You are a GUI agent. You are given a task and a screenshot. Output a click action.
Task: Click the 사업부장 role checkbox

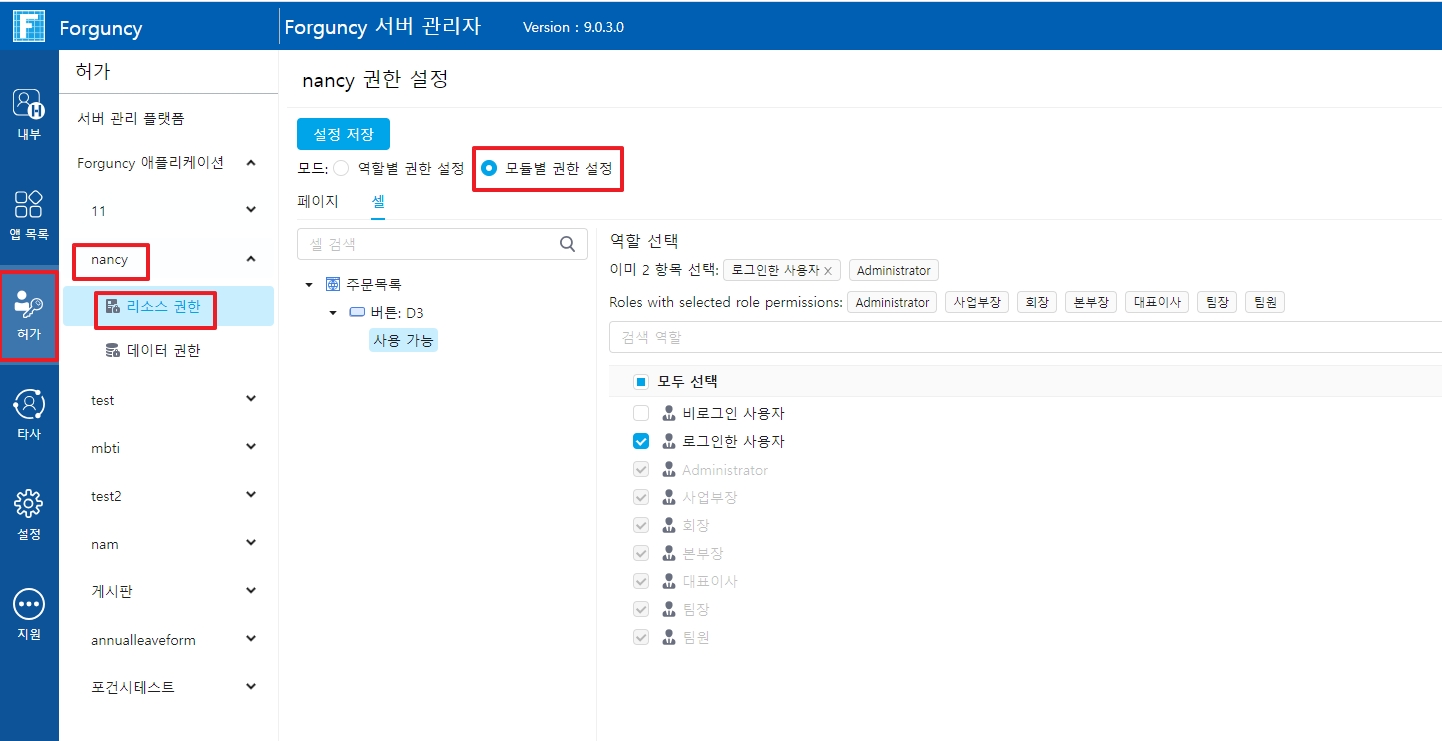641,497
